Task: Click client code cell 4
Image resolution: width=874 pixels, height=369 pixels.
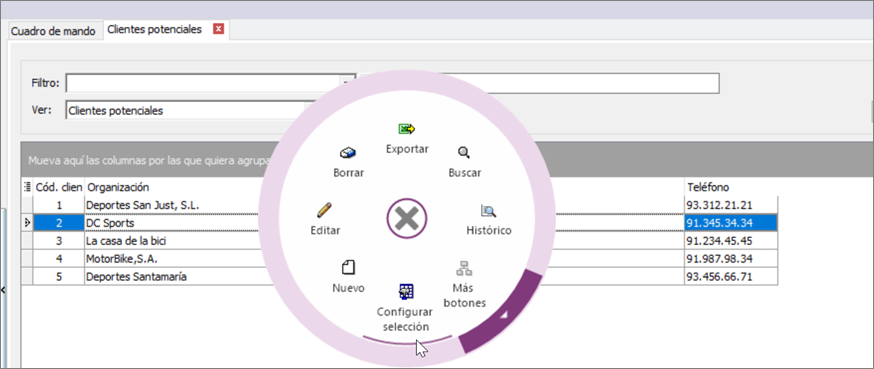Action: point(59,259)
